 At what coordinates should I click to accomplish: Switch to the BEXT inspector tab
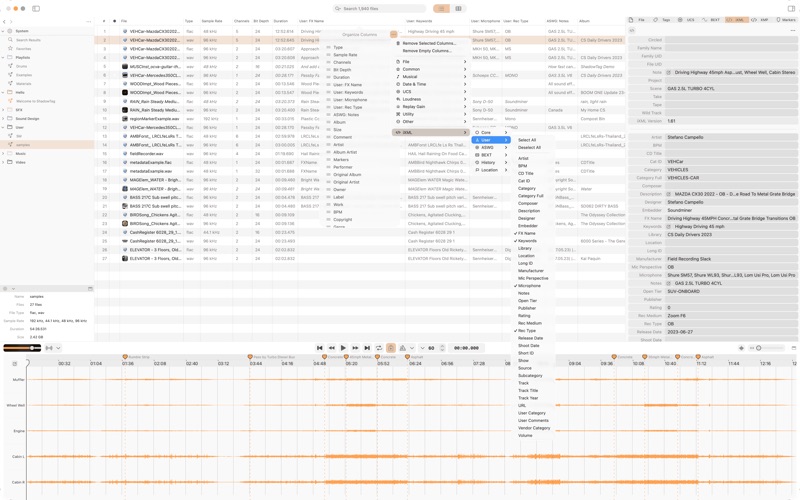tap(711, 20)
